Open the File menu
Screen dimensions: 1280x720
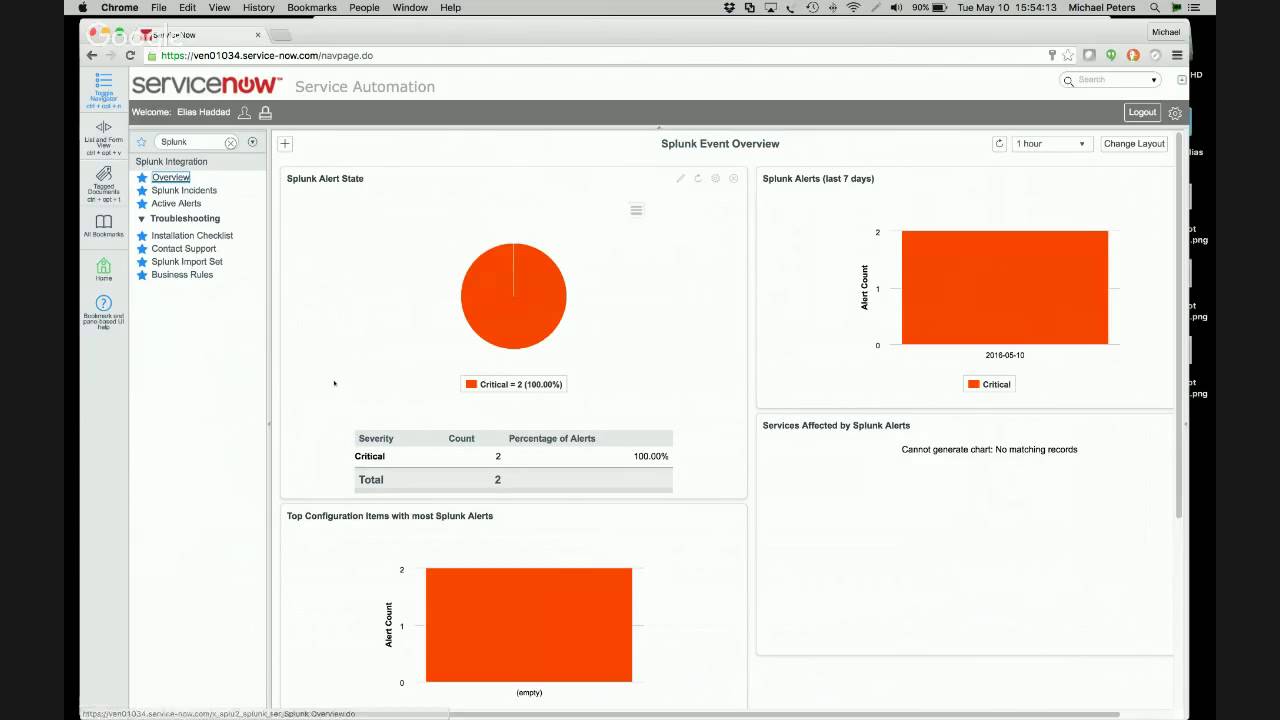(159, 7)
